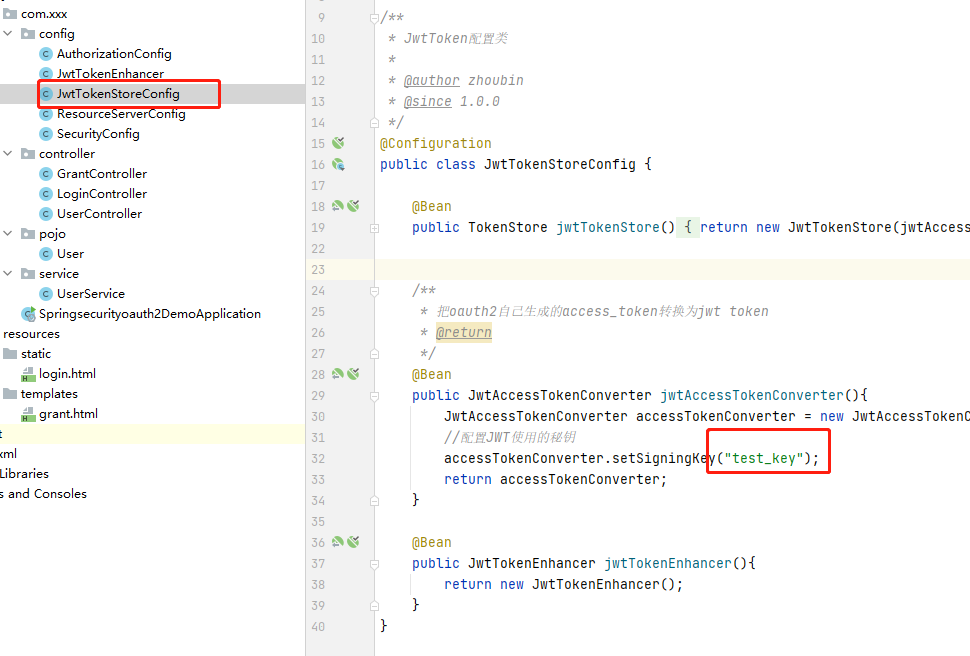The width and height of the screenshot is (970, 656).
Task: Click line number 23 in the gutter
Action: click(x=318, y=270)
